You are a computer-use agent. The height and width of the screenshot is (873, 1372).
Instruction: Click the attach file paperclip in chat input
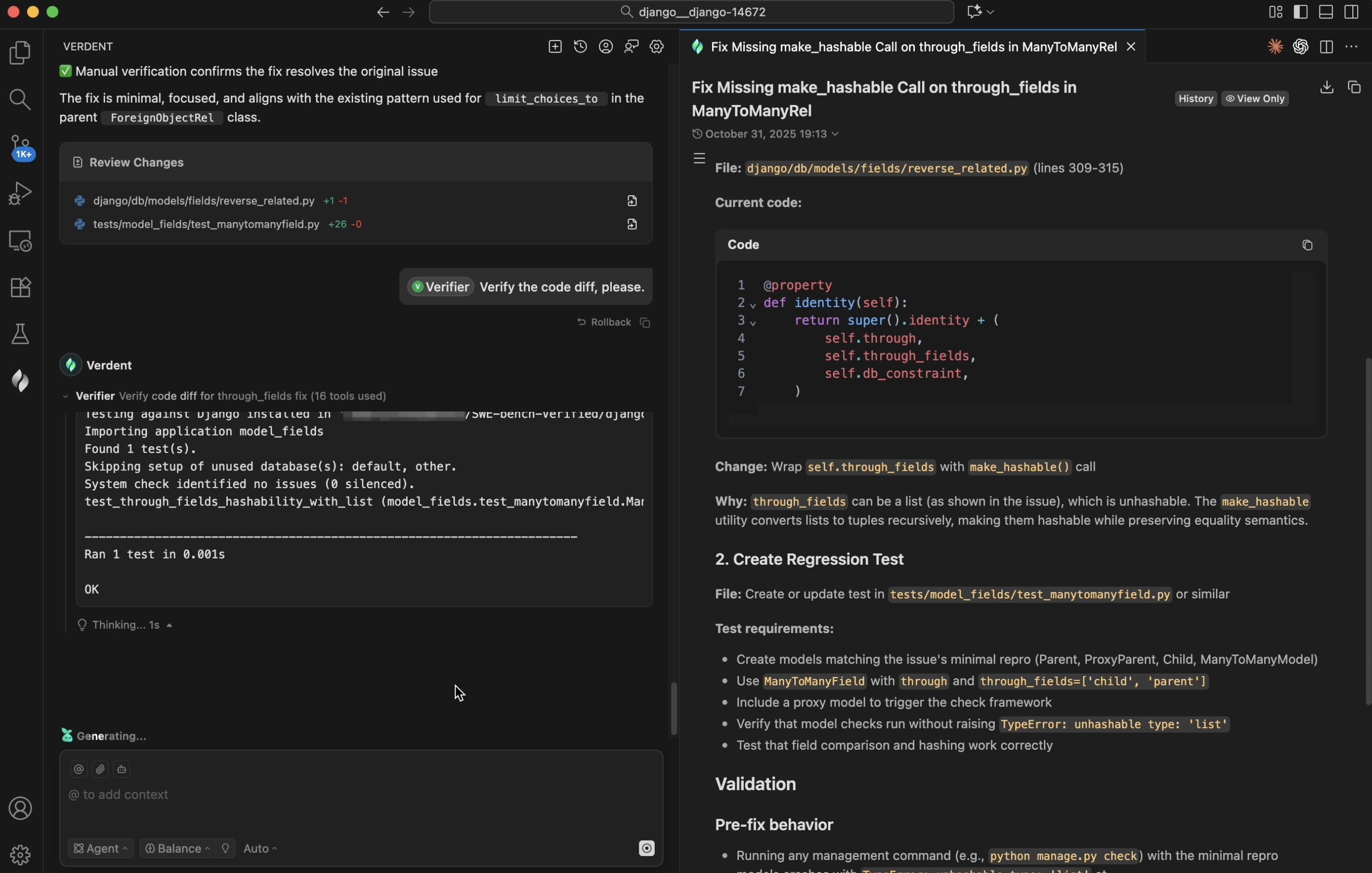[x=100, y=769]
